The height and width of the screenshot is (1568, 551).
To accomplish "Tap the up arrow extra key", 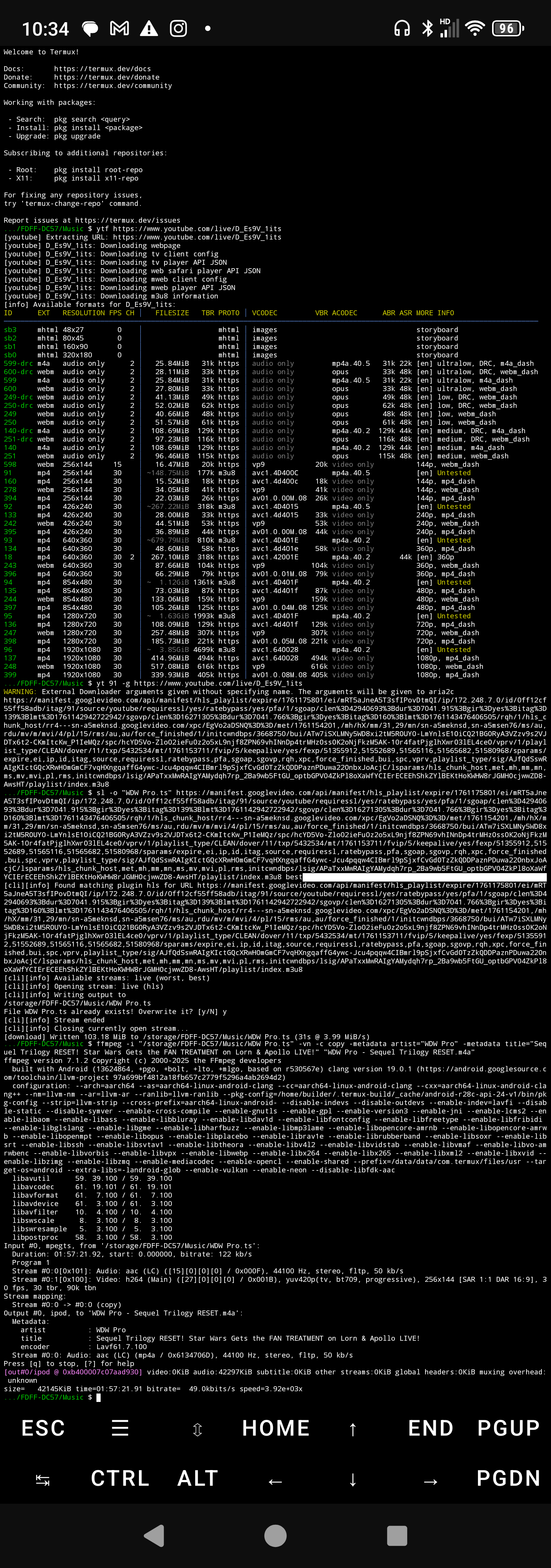I will (352, 1429).
